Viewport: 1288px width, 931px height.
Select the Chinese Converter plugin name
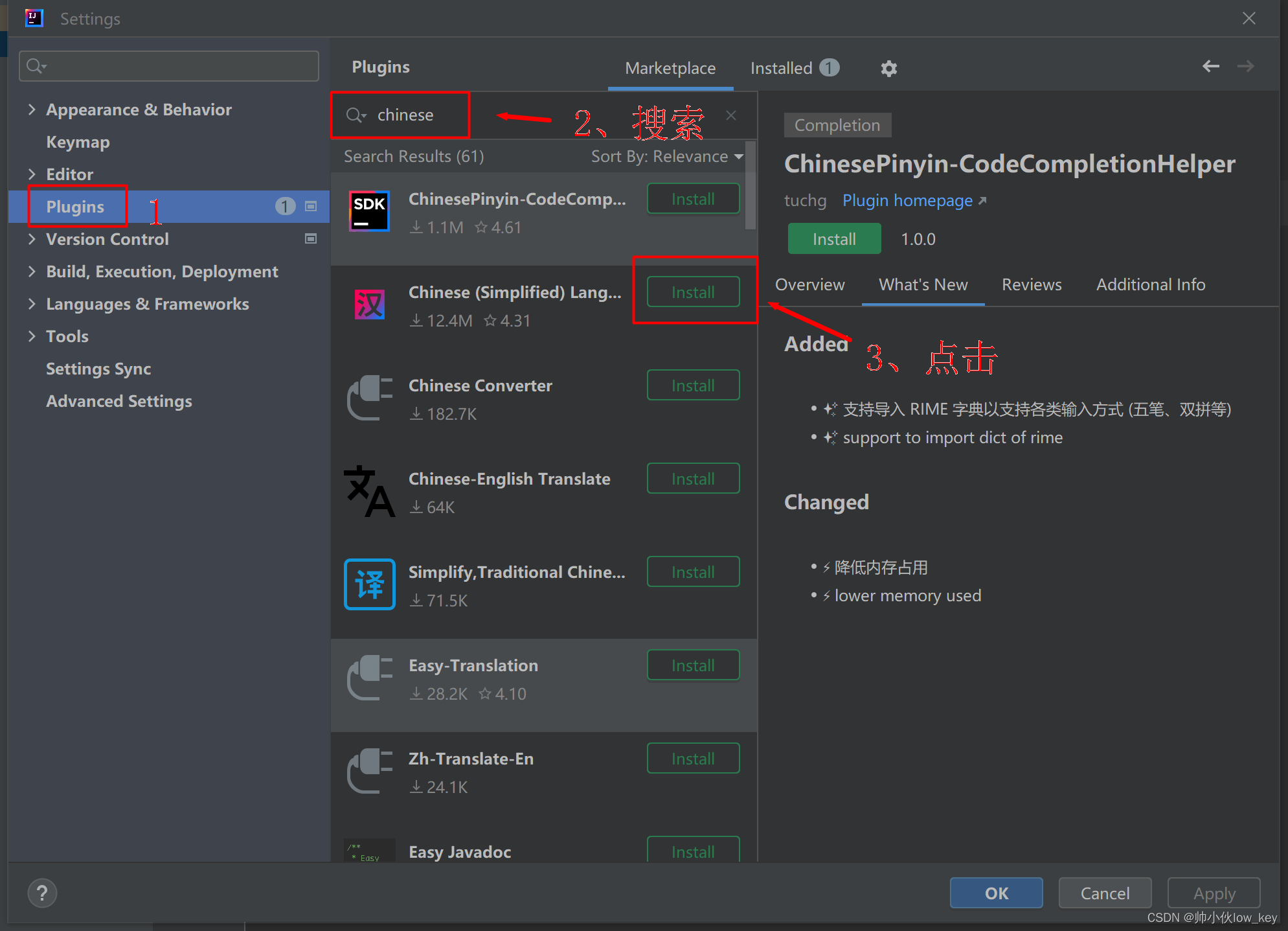pos(480,385)
